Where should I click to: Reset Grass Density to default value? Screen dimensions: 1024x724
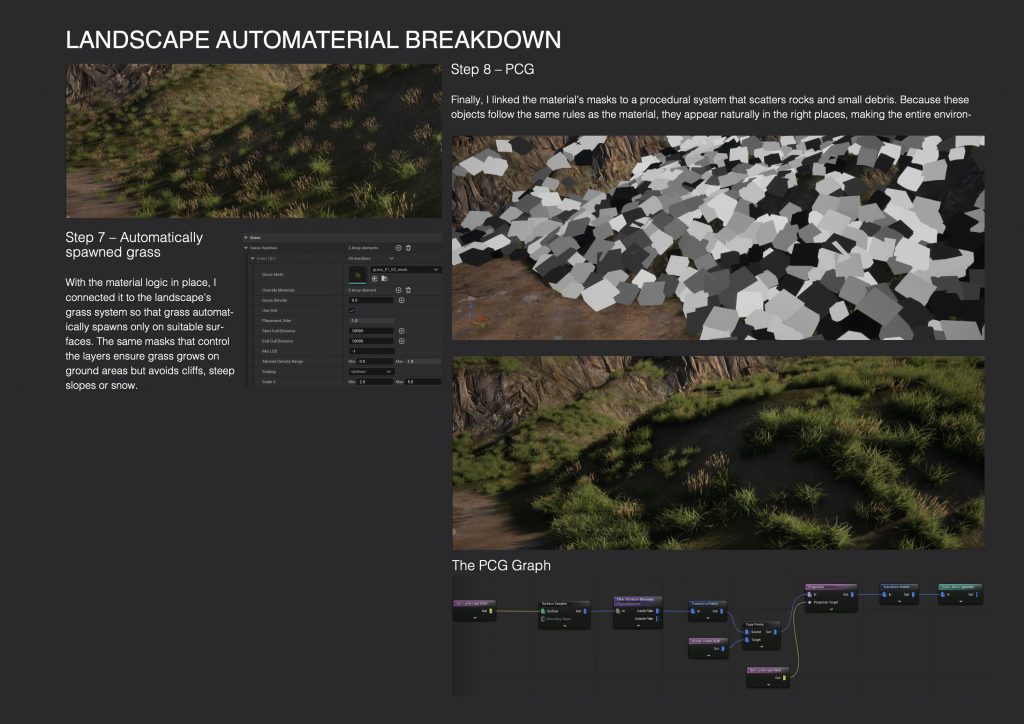coord(401,300)
